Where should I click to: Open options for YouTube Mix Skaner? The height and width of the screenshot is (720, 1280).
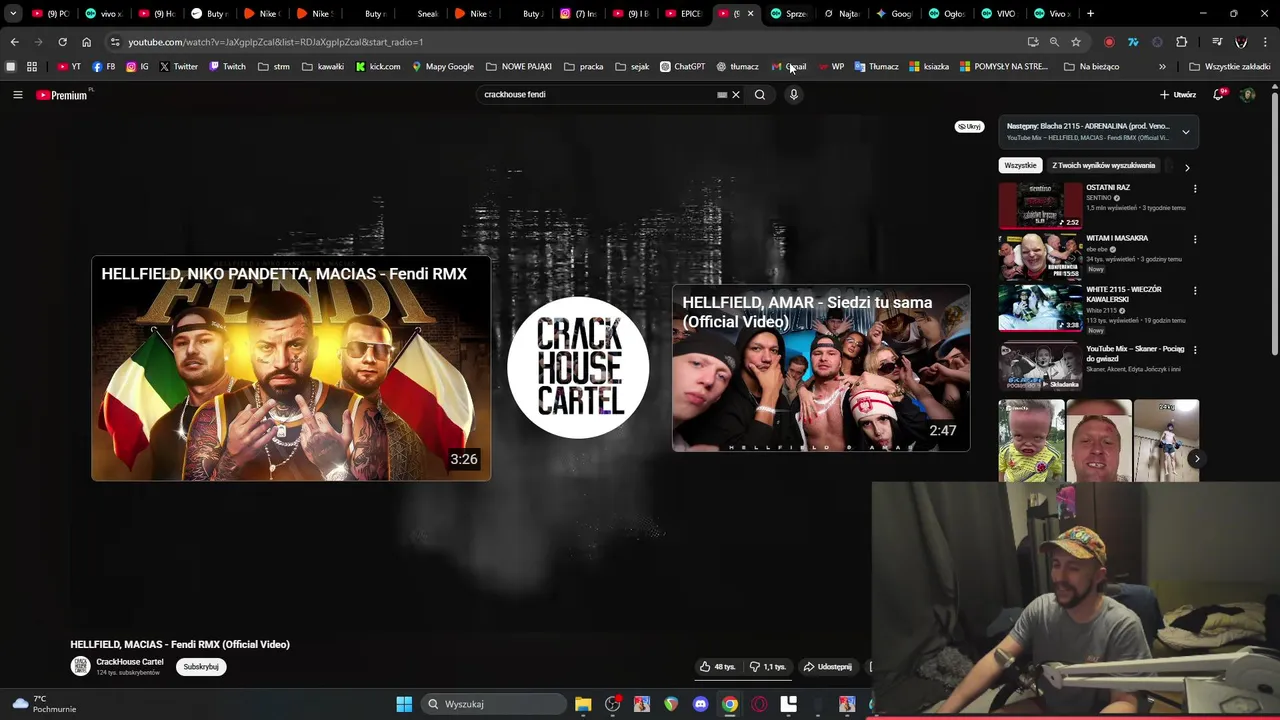1195,350
